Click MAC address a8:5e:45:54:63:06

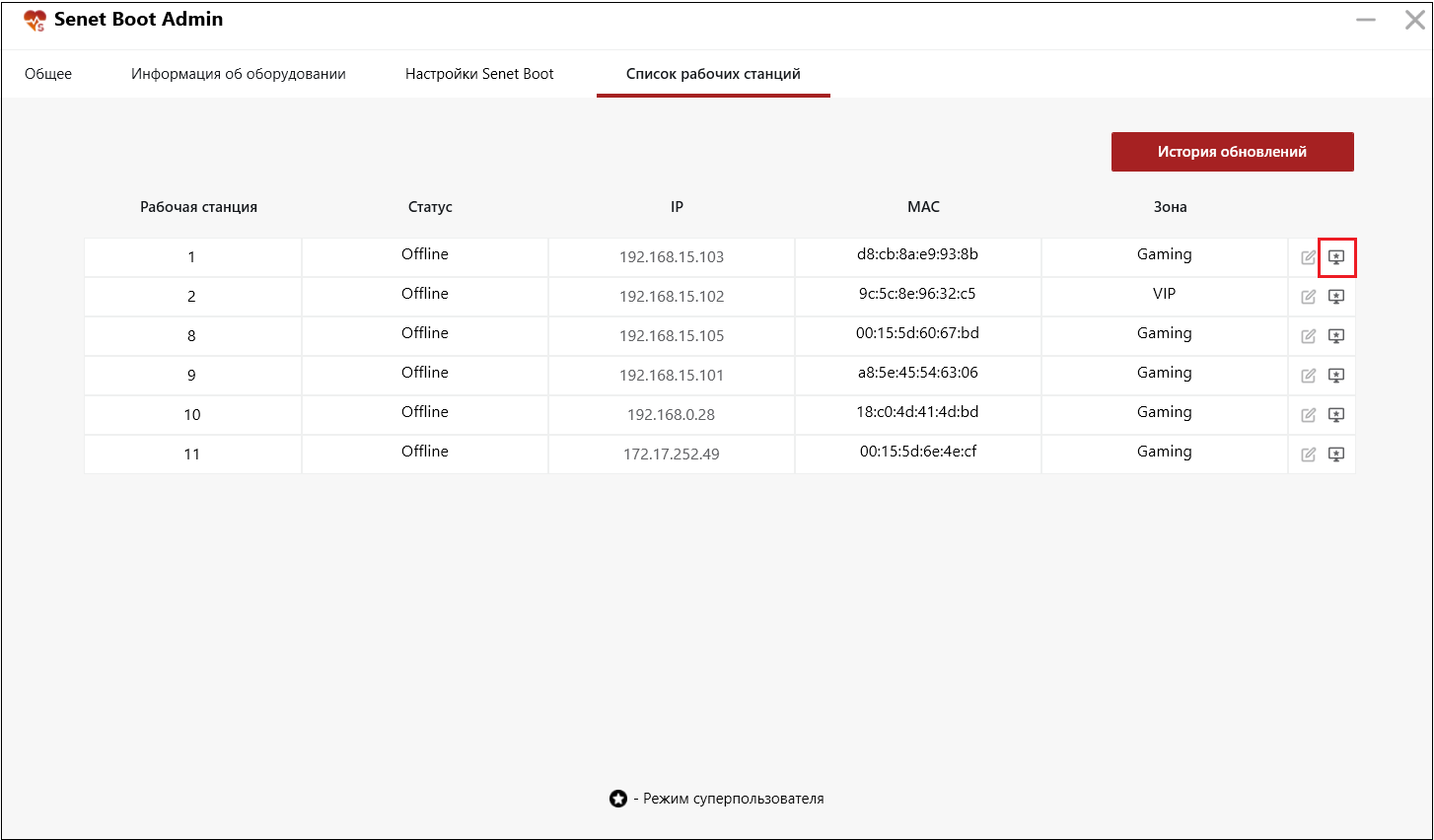tap(918, 373)
